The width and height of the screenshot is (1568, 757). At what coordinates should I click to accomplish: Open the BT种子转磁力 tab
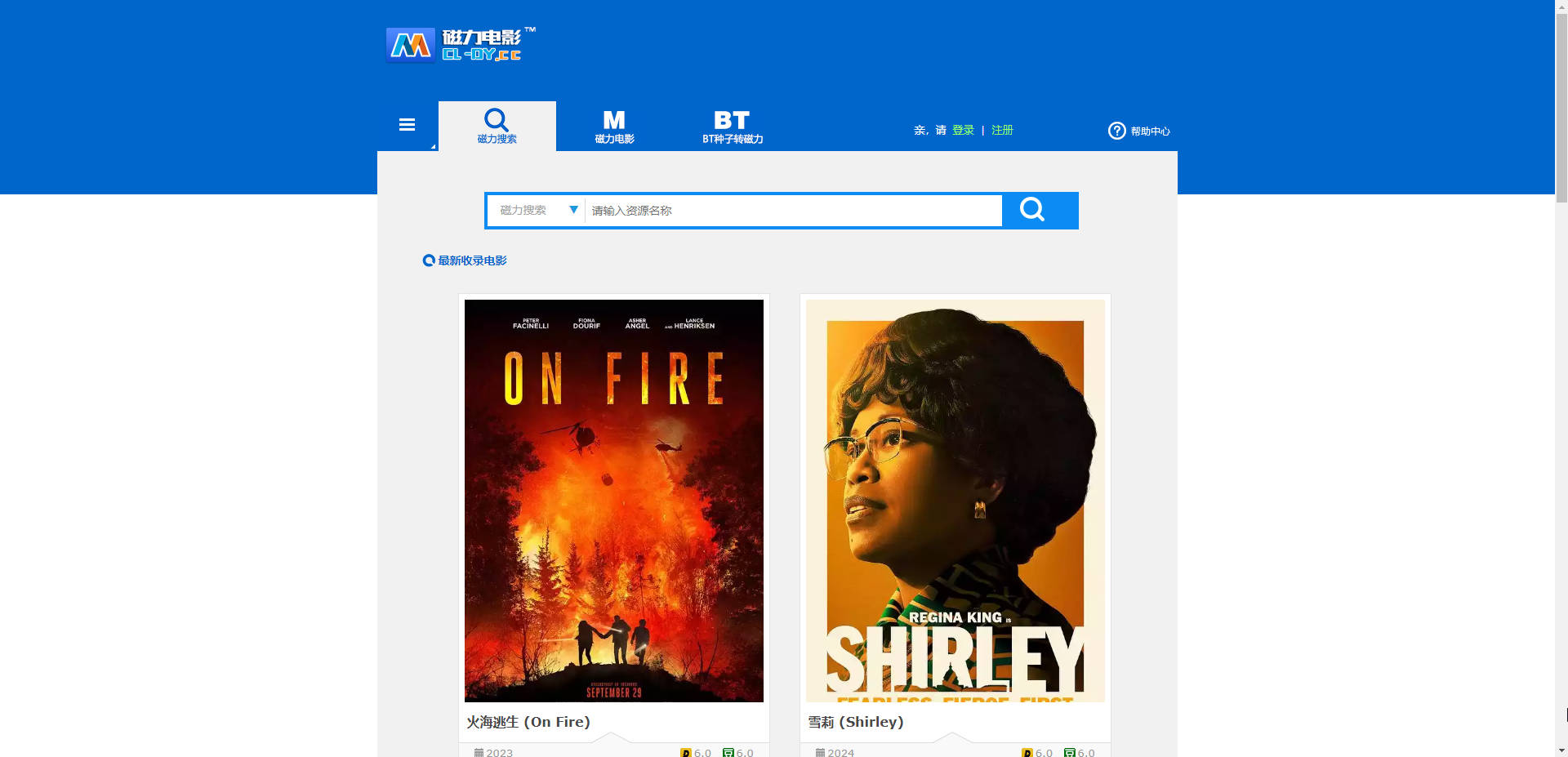tap(732, 127)
